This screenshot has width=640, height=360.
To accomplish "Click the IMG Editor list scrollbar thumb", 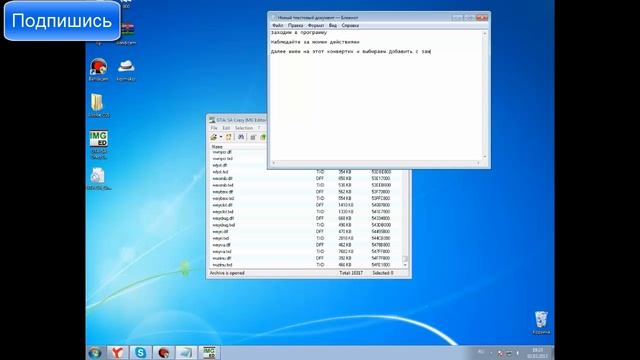I will 405,259.
